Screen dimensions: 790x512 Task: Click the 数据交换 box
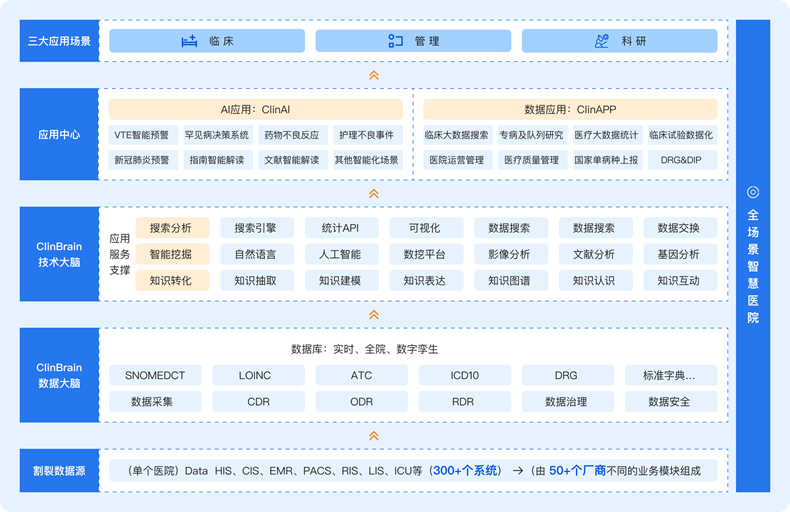tap(680, 228)
